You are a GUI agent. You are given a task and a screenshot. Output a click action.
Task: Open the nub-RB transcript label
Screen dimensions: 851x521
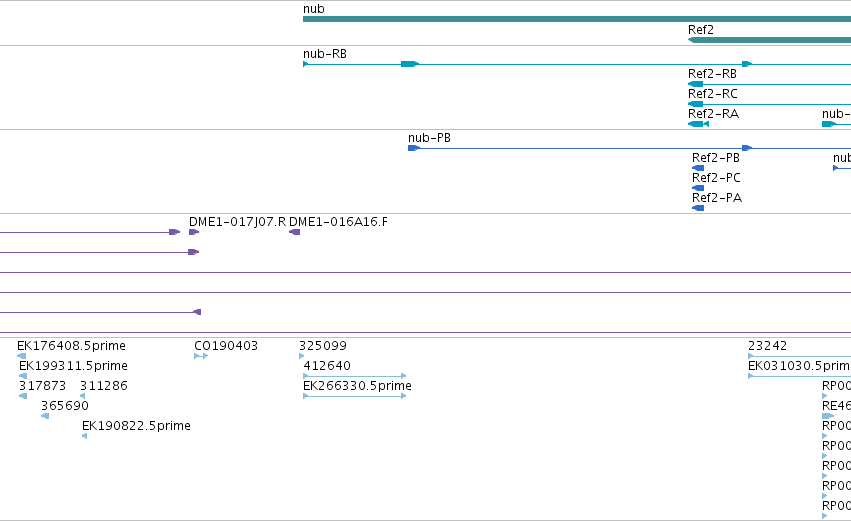[x=325, y=54]
